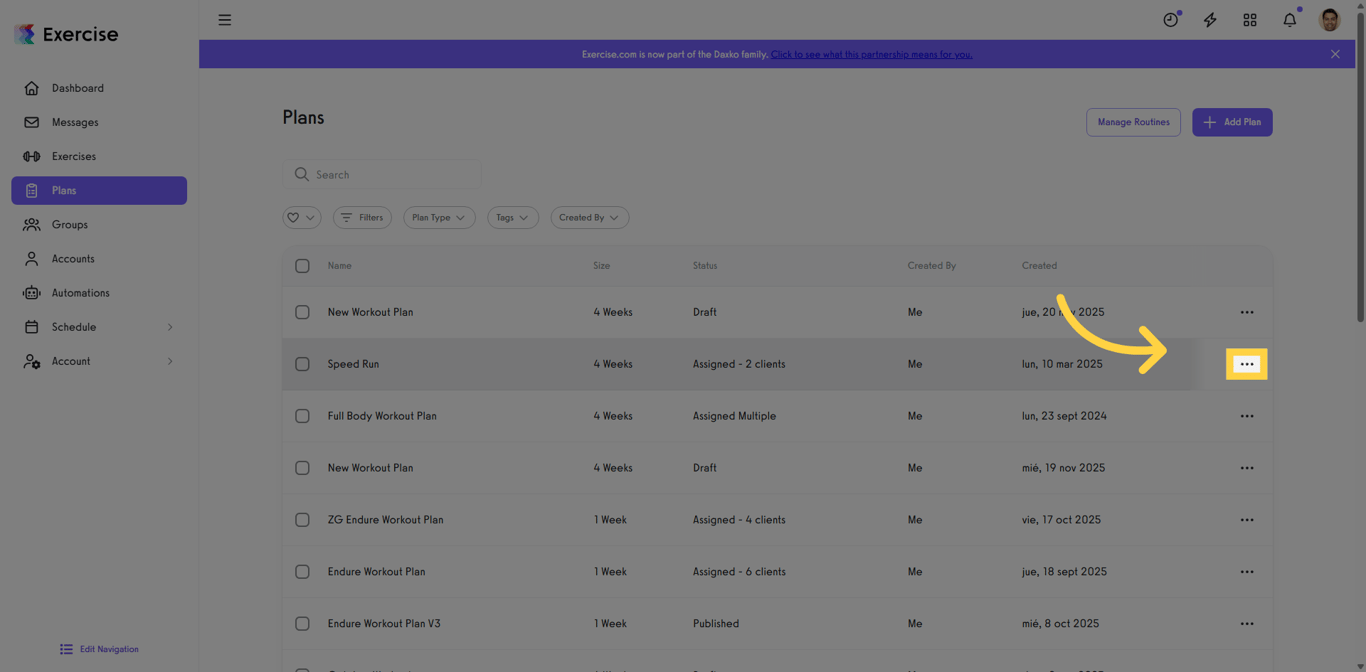Click the Daxko partnership link
The image size is (1366, 672).
pos(871,54)
